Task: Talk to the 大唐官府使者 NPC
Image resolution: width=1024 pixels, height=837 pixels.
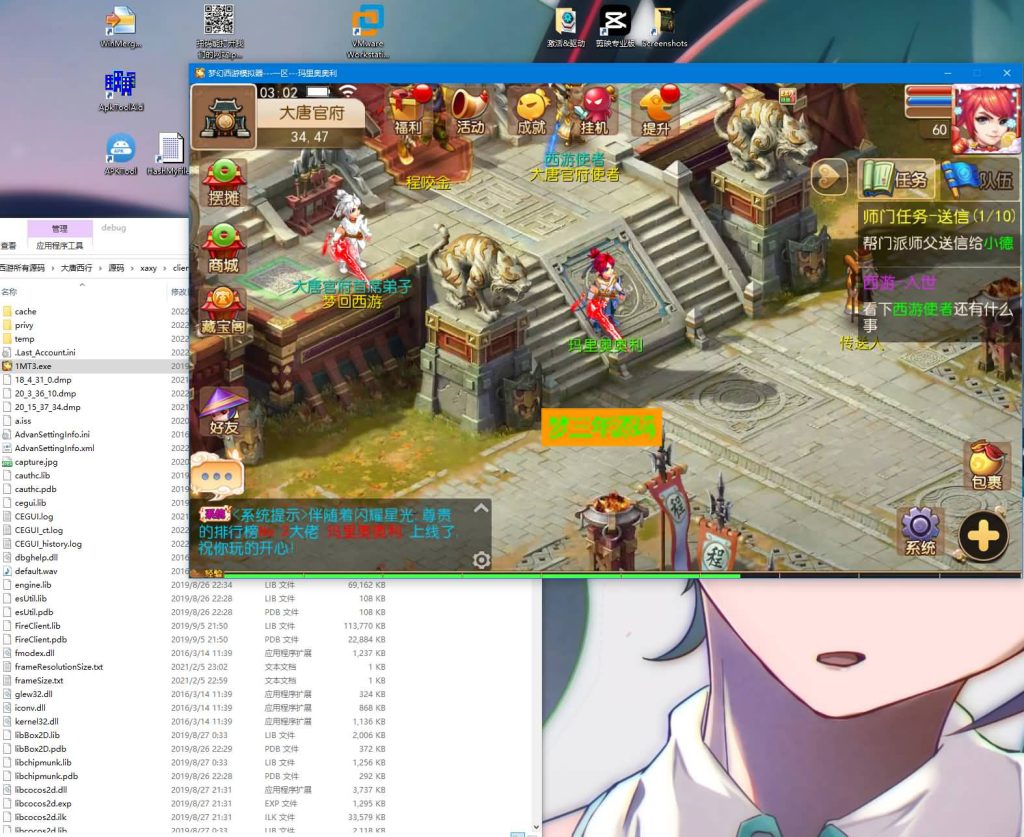Action: [x=574, y=175]
